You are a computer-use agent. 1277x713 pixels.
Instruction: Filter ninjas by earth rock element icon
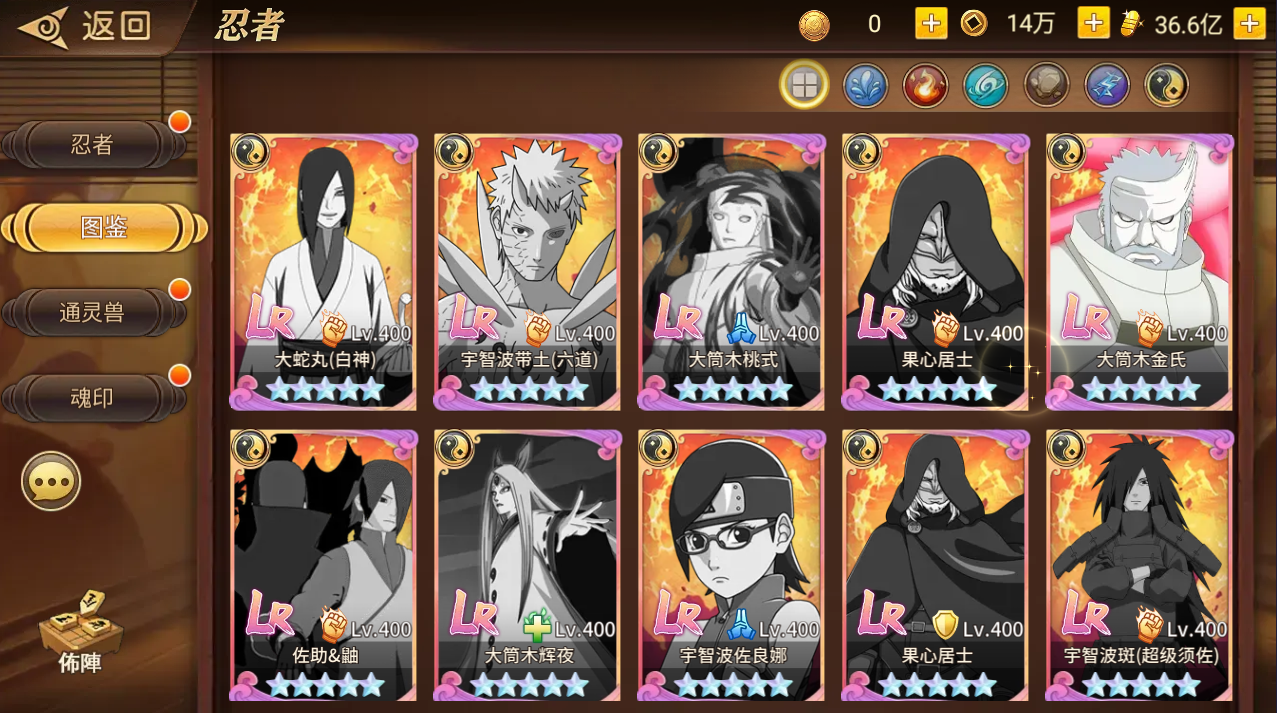1046,85
